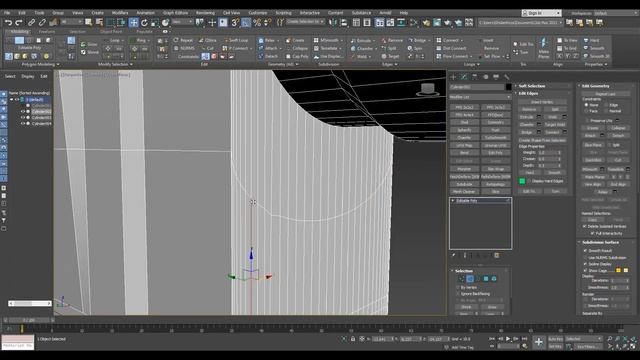Click the Swift Loop ribbon tool
Image resolution: width=640 pixels, height=360 pixels.
(236, 40)
